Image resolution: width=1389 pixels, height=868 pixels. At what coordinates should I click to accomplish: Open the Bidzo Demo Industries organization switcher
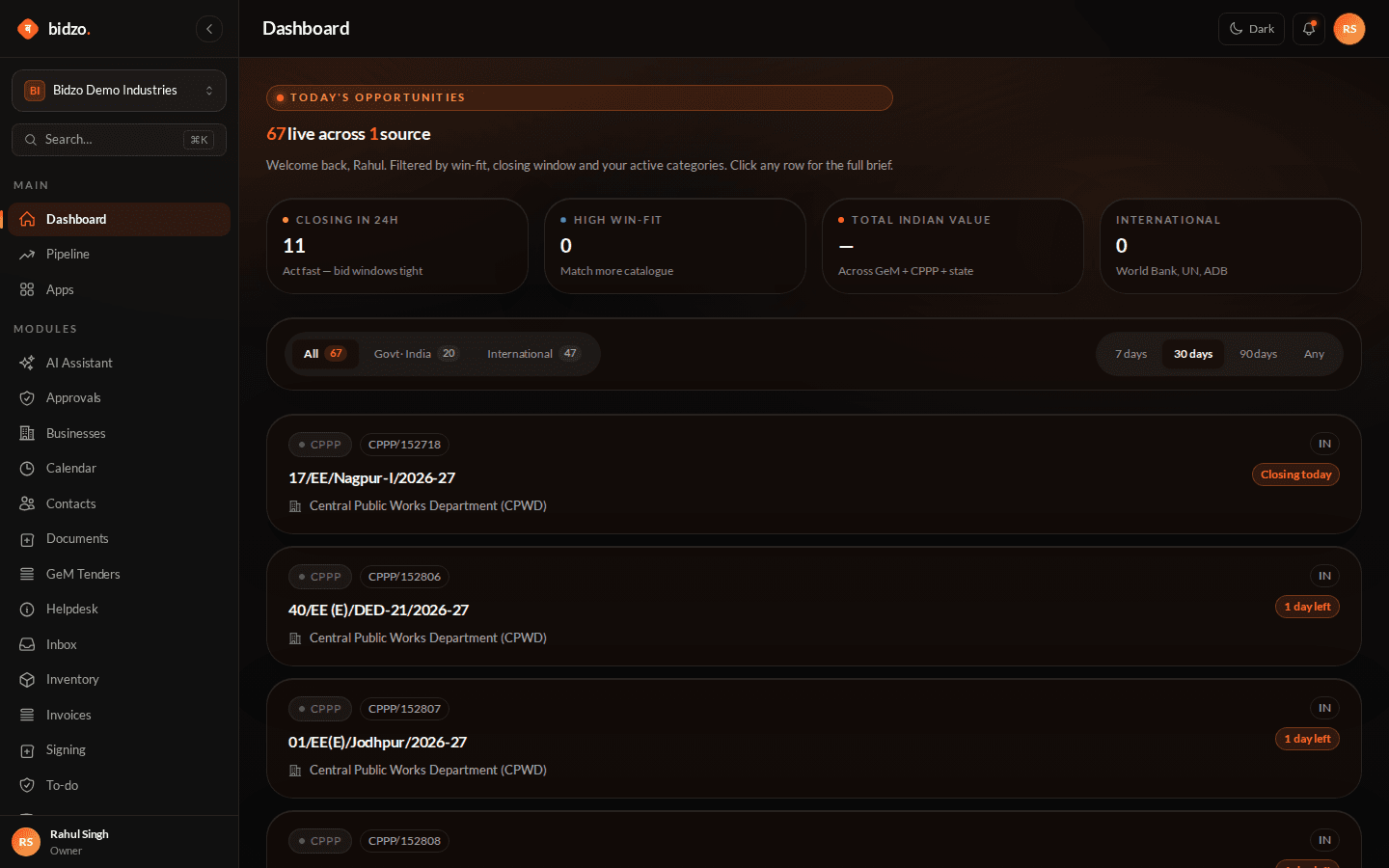pyautogui.click(x=119, y=91)
